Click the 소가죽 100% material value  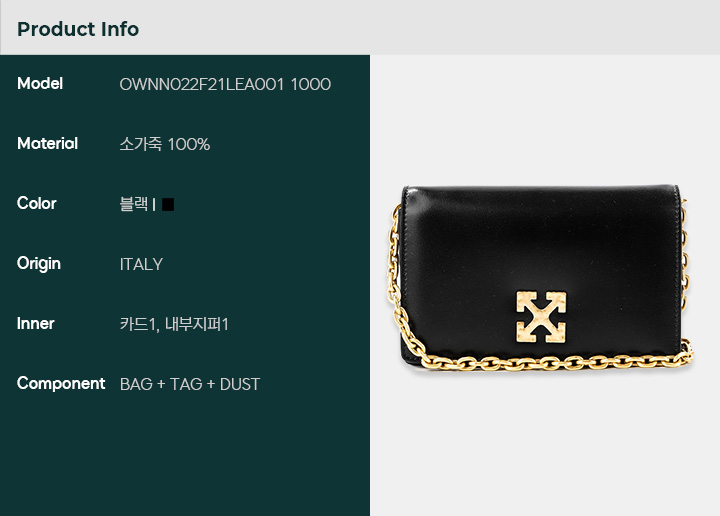click(x=164, y=144)
